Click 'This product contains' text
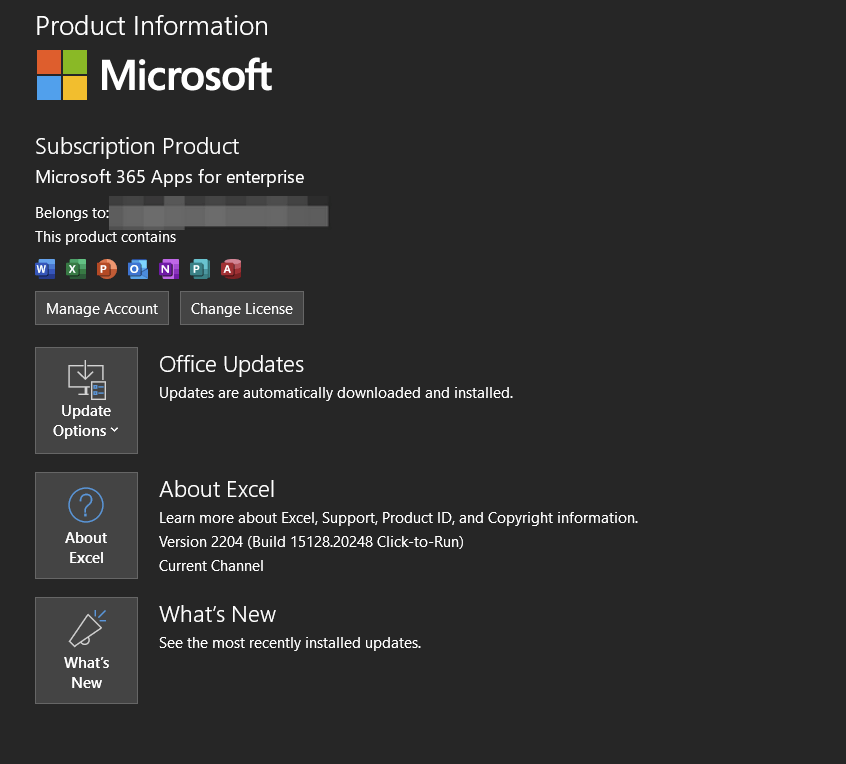846x764 pixels. click(x=105, y=237)
